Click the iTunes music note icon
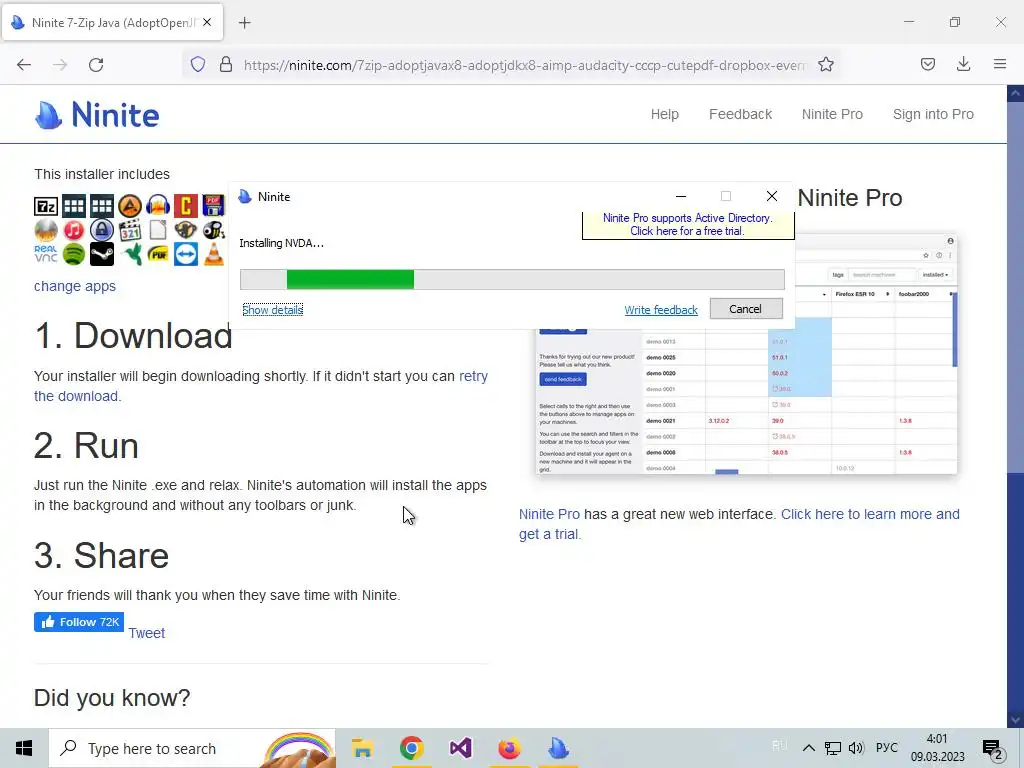This screenshot has width=1024, height=768. [x=74, y=230]
